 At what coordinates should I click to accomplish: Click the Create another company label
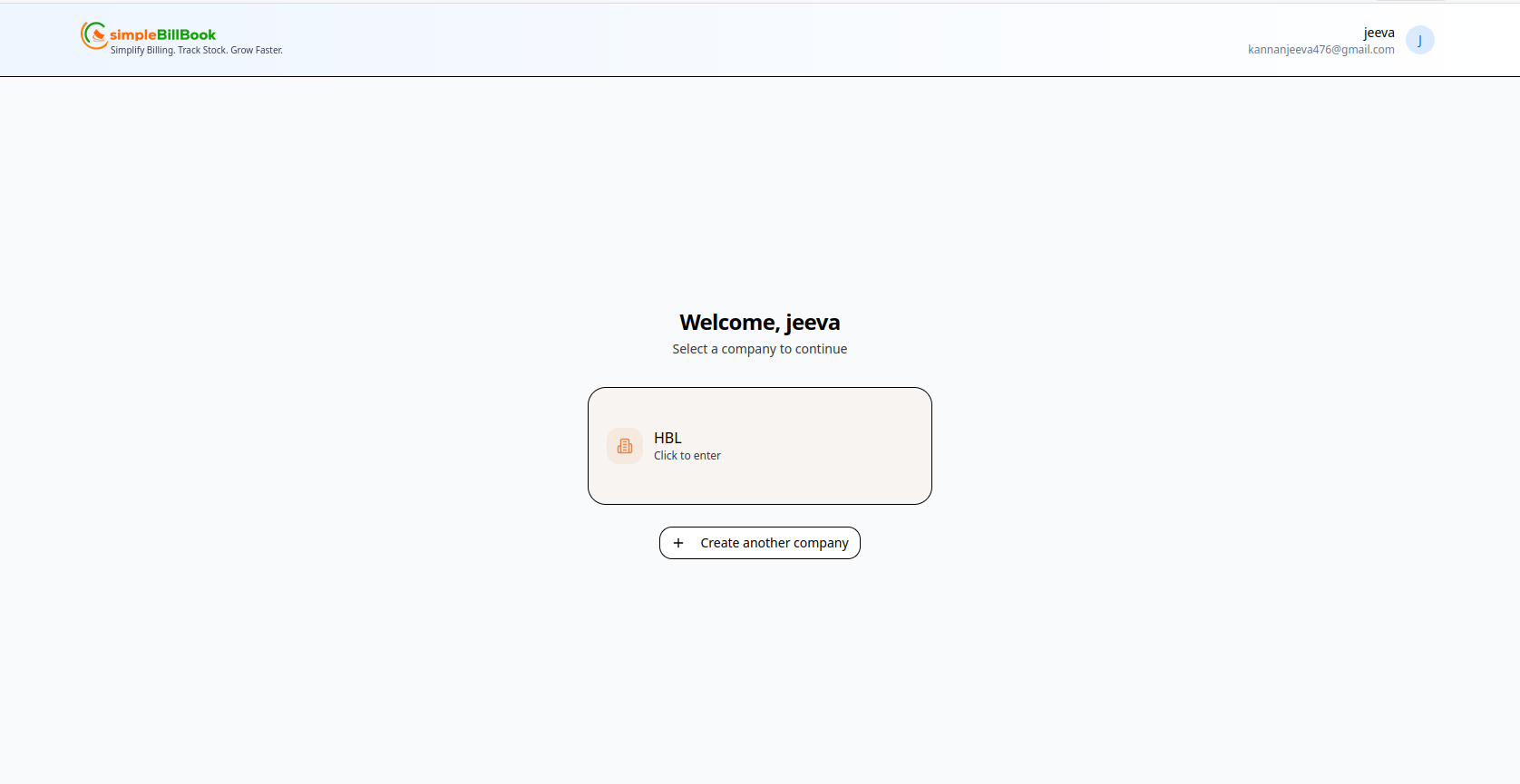point(774,543)
